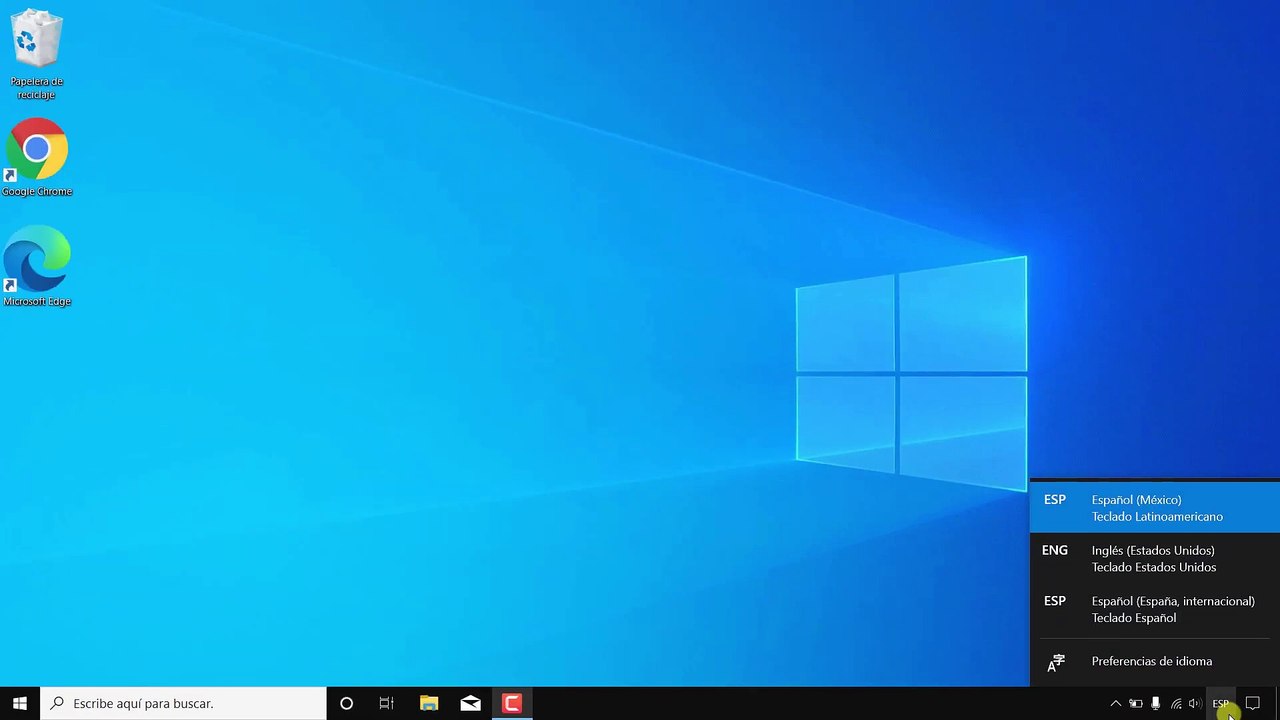Click the 'Escribe aquí para buscar' search box
Image resolution: width=1280 pixels, height=720 pixels.
183,703
